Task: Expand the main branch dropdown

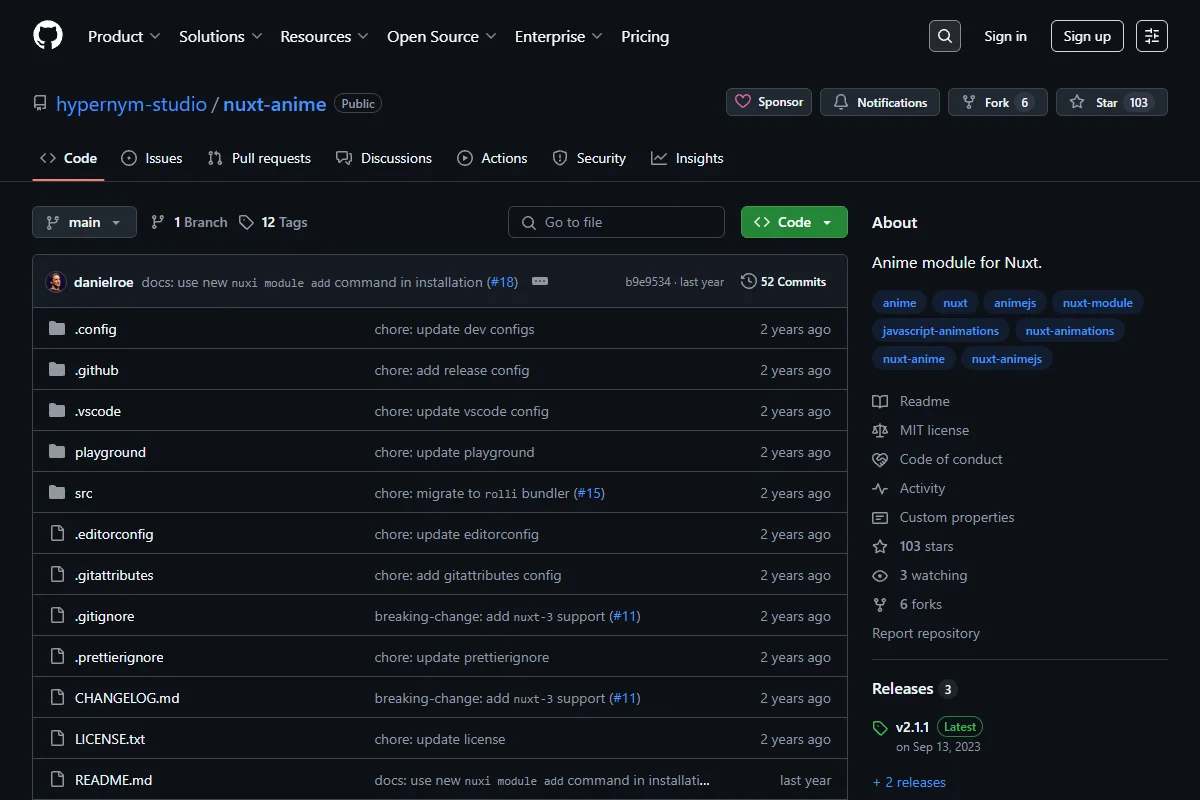Action: [84, 222]
